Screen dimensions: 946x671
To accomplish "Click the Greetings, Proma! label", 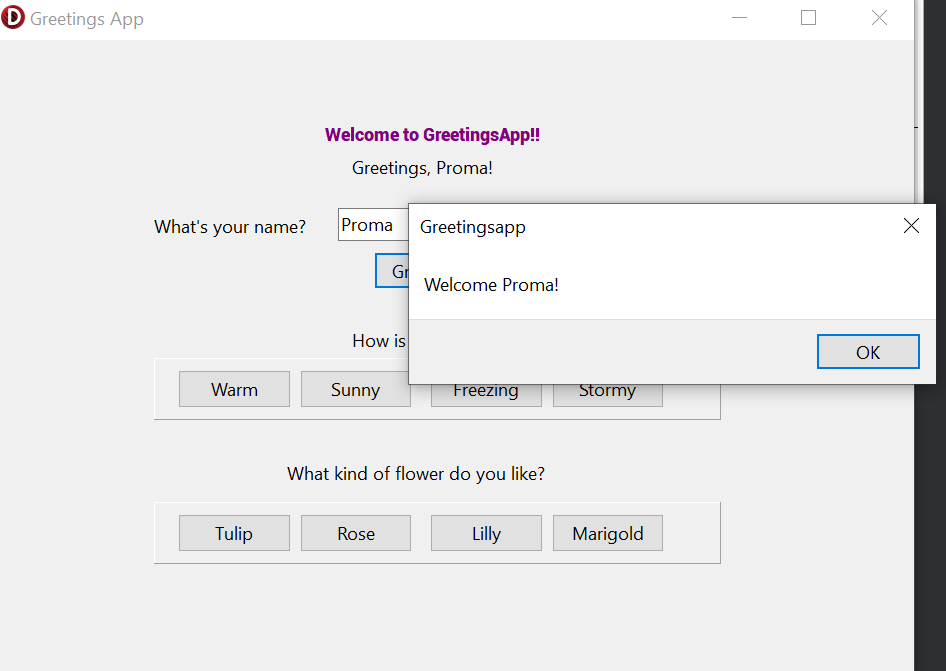I will point(422,167).
